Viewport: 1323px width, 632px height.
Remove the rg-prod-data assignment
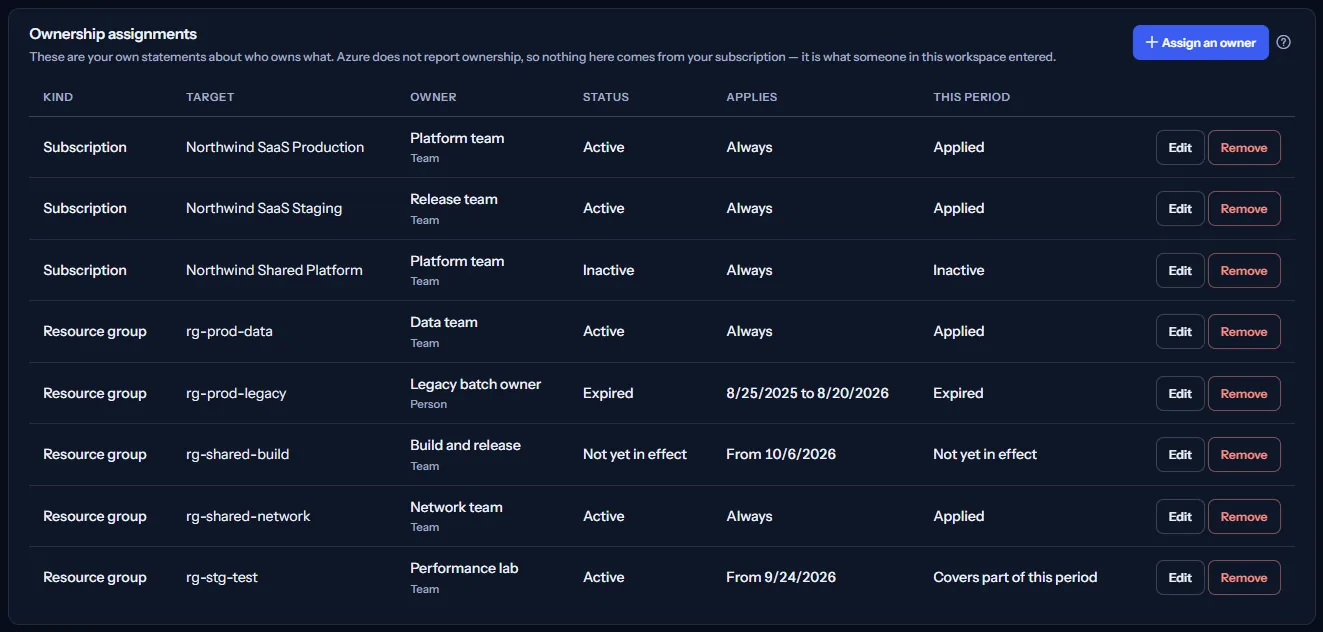coord(1244,332)
